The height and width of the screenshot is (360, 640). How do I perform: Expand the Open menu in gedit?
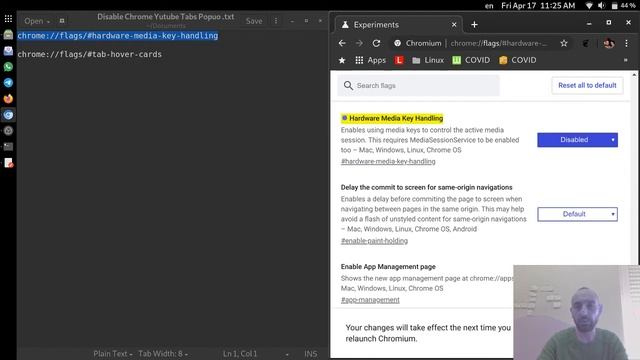36,21
